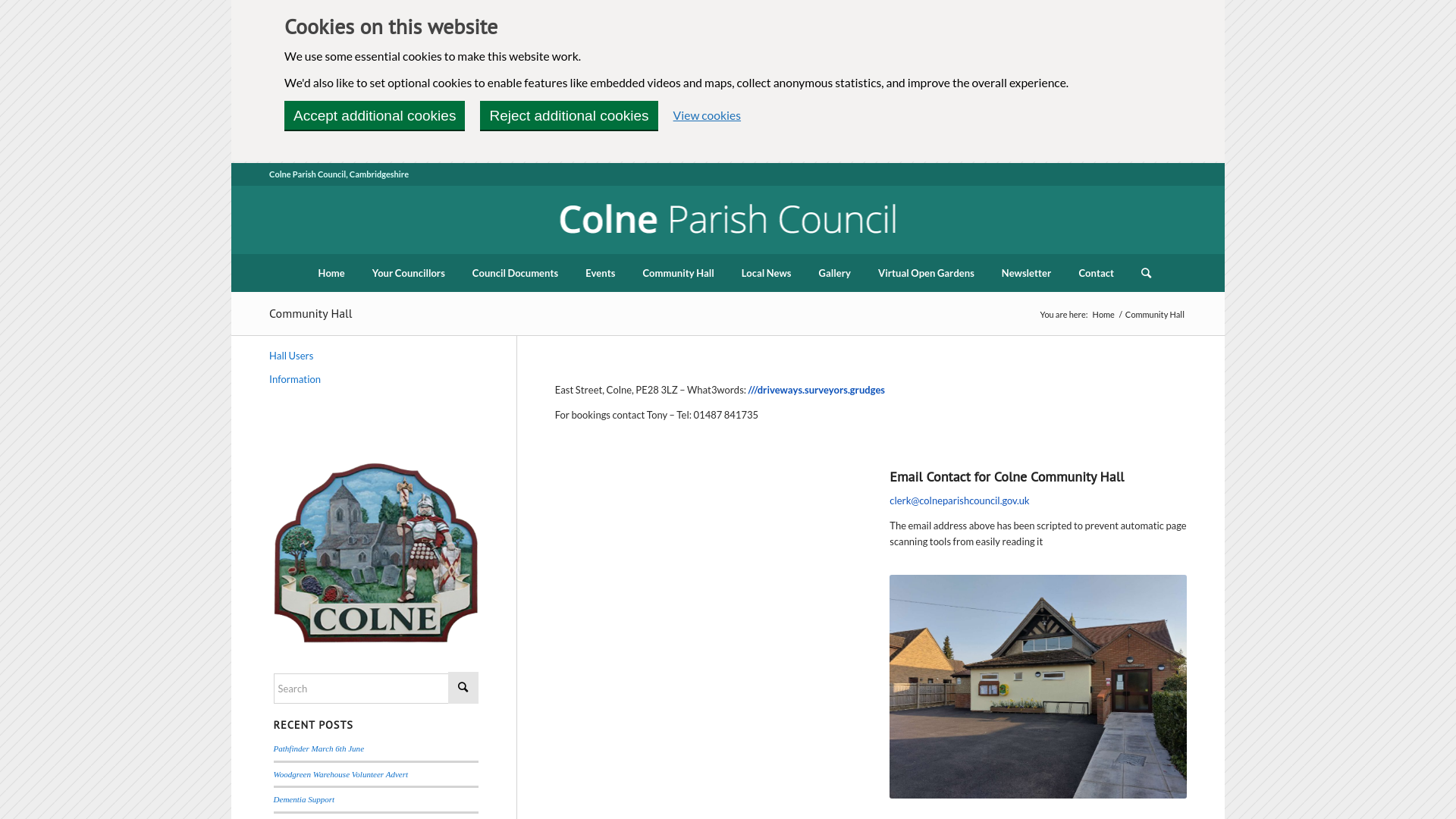
Task: Click the 'Cookies on this website' heading
Action: coord(391,27)
